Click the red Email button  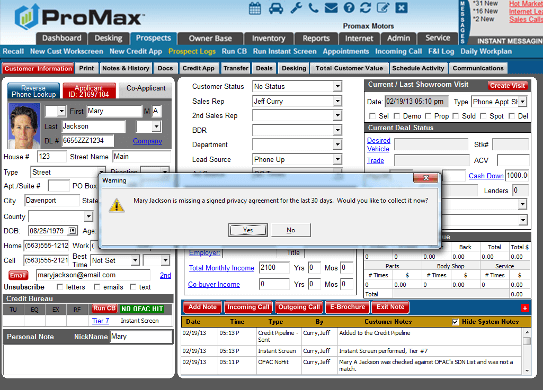[18, 275]
